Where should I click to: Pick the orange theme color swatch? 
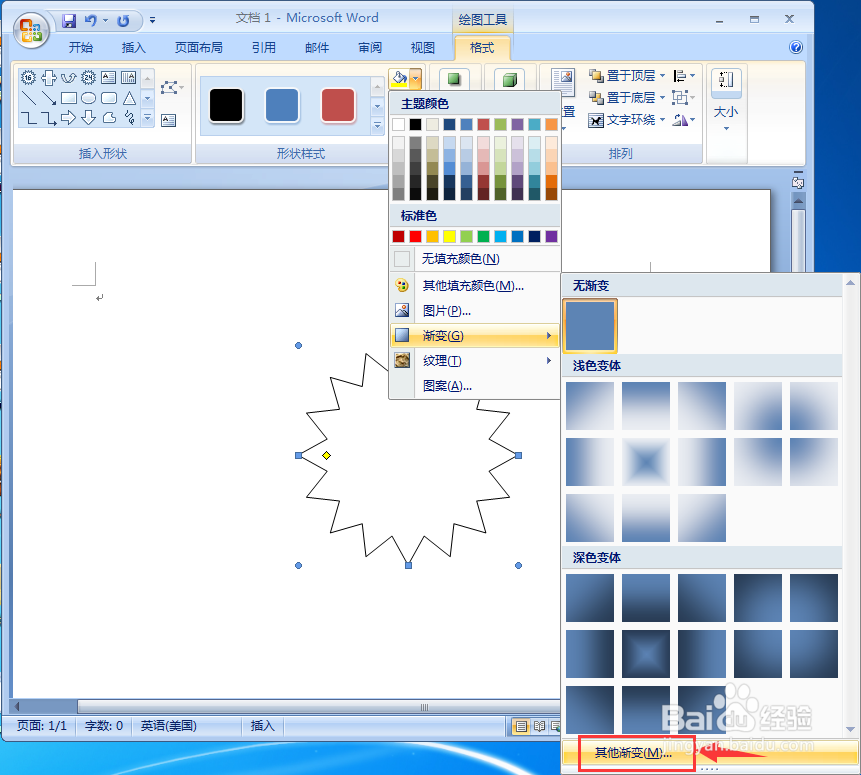click(551, 124)
